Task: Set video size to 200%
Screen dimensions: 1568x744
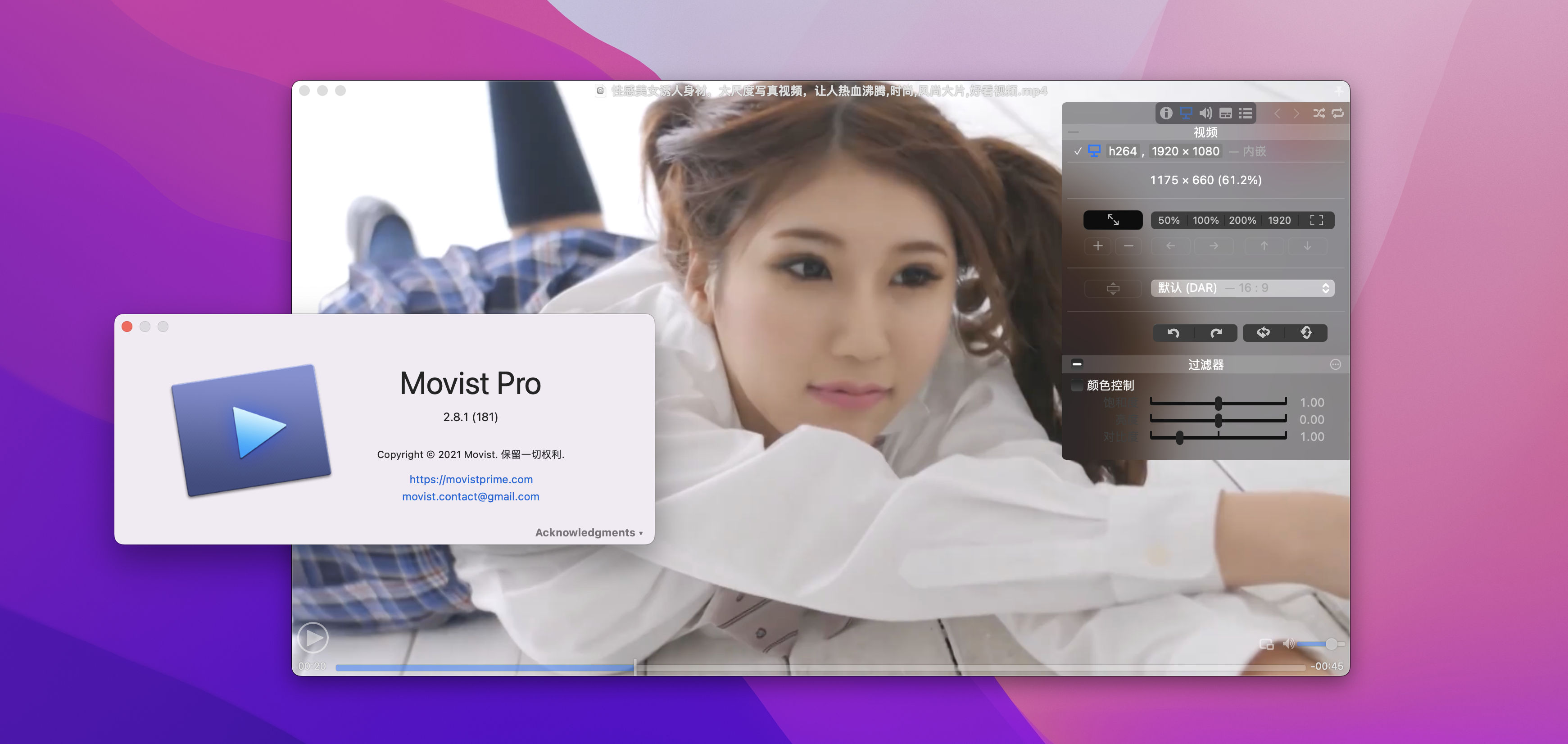Action: 1242,220
